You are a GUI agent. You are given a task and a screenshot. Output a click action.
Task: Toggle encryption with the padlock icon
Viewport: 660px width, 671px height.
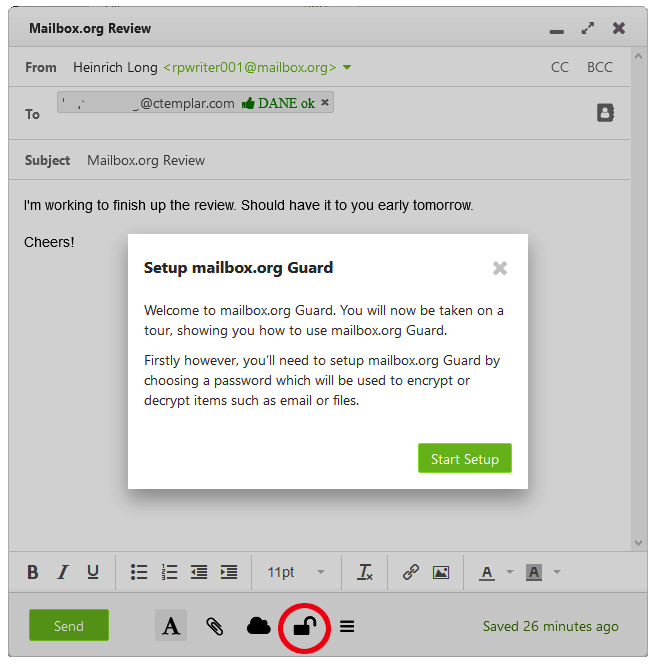(x=304, y=626)
